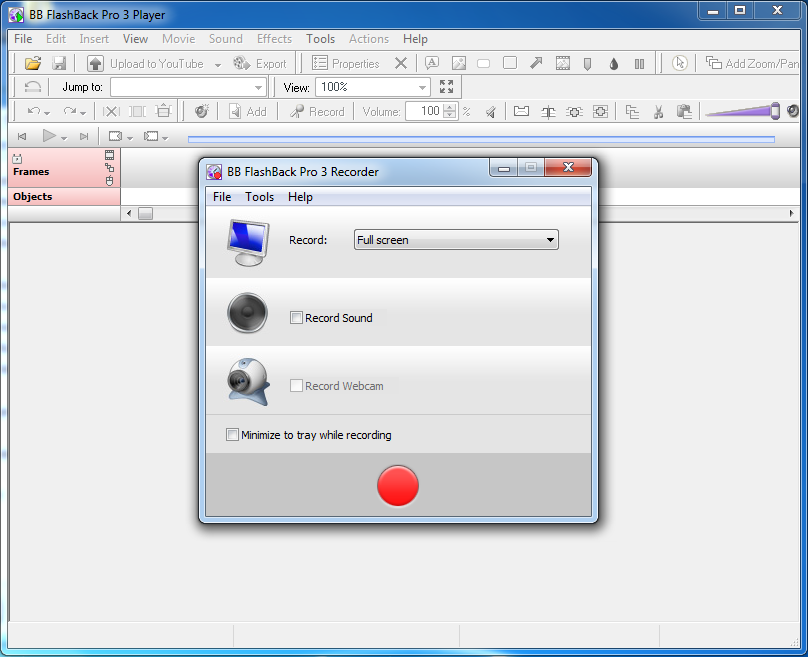
Task: Open the Record mode Full screen dropdown
Action: point(456,240)
